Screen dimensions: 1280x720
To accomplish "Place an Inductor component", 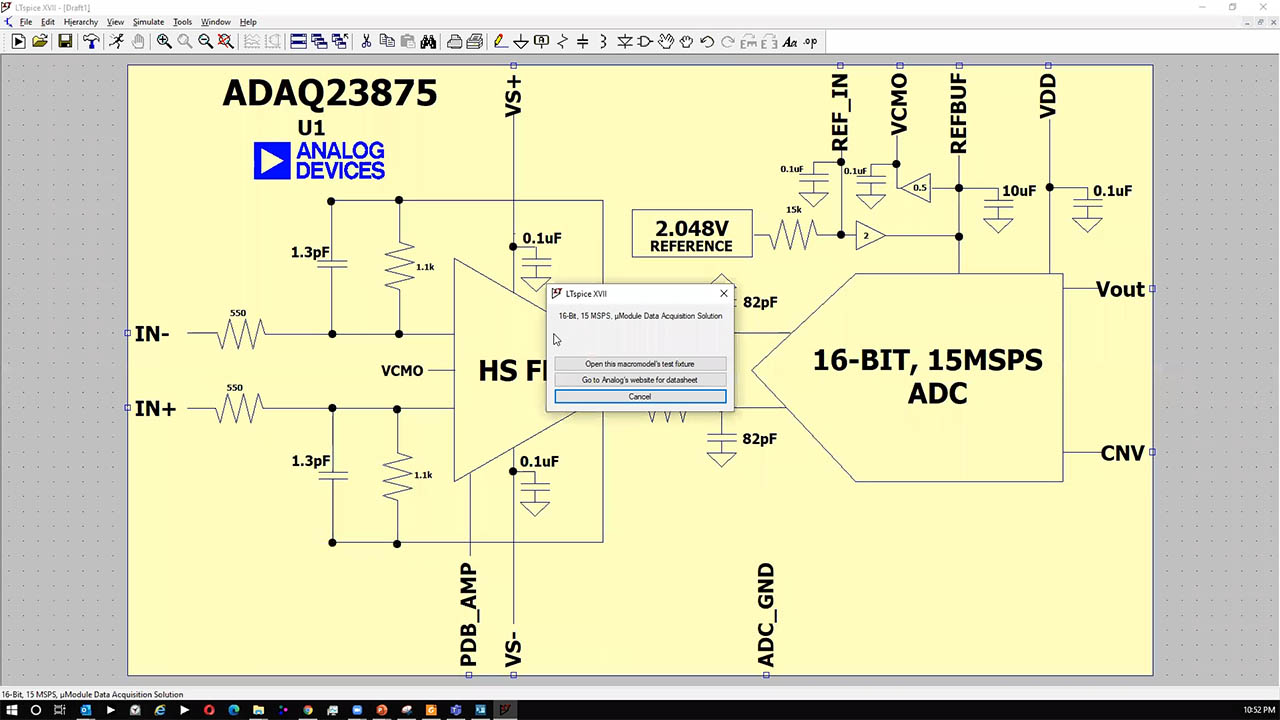I will point(604,41).
